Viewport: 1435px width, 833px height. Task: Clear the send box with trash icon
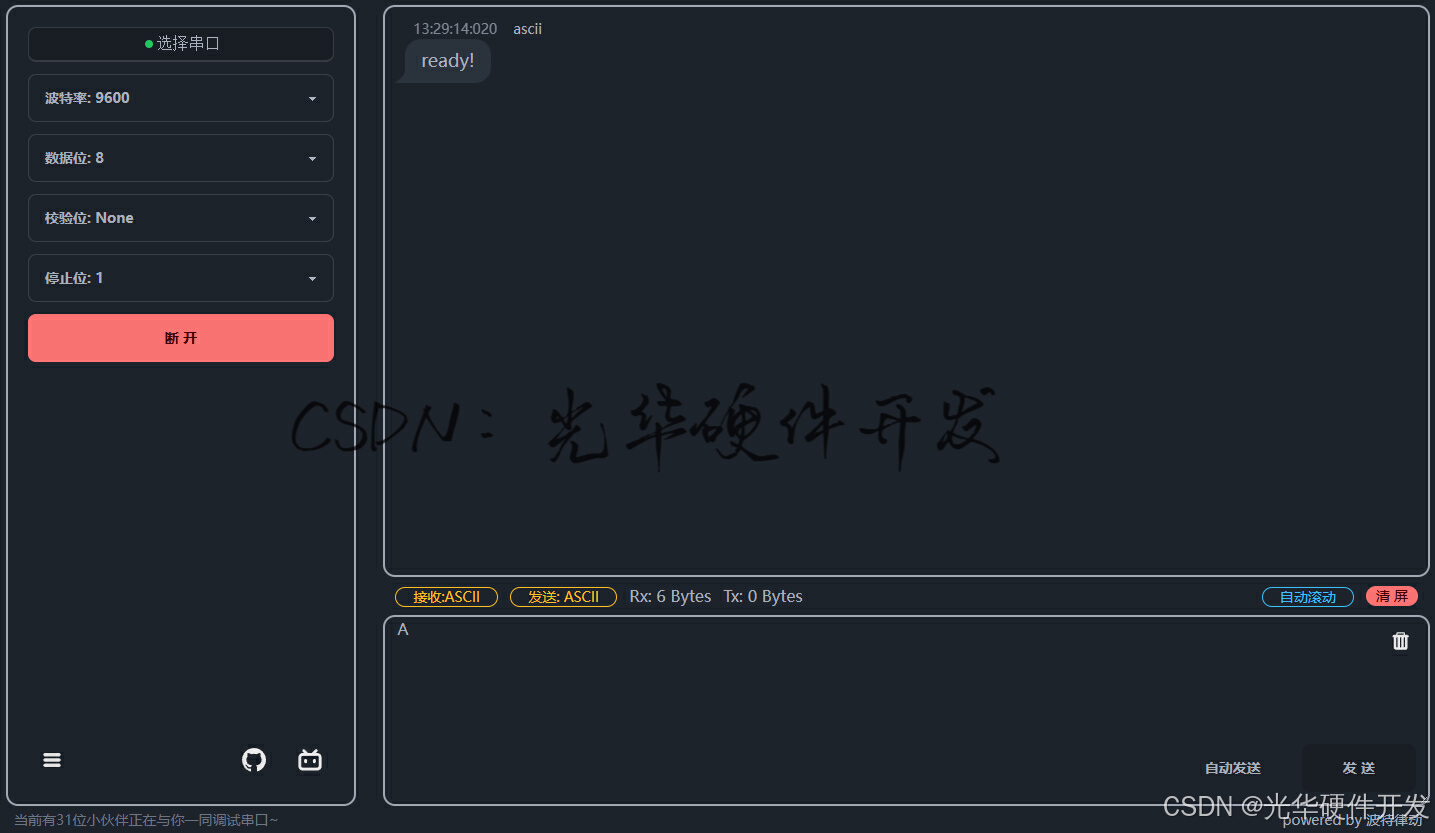(x=1400, y=641)
